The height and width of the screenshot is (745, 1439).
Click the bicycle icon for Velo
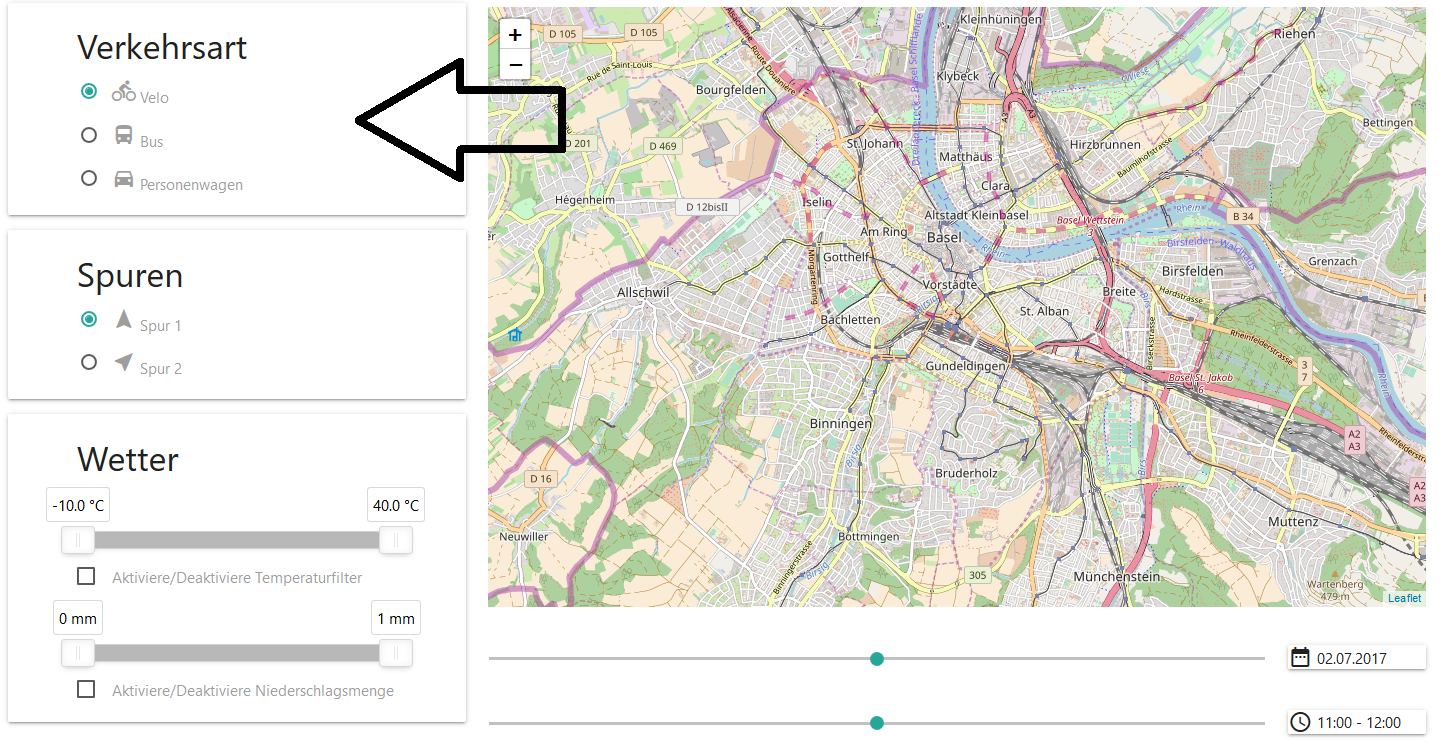point(124,91)
